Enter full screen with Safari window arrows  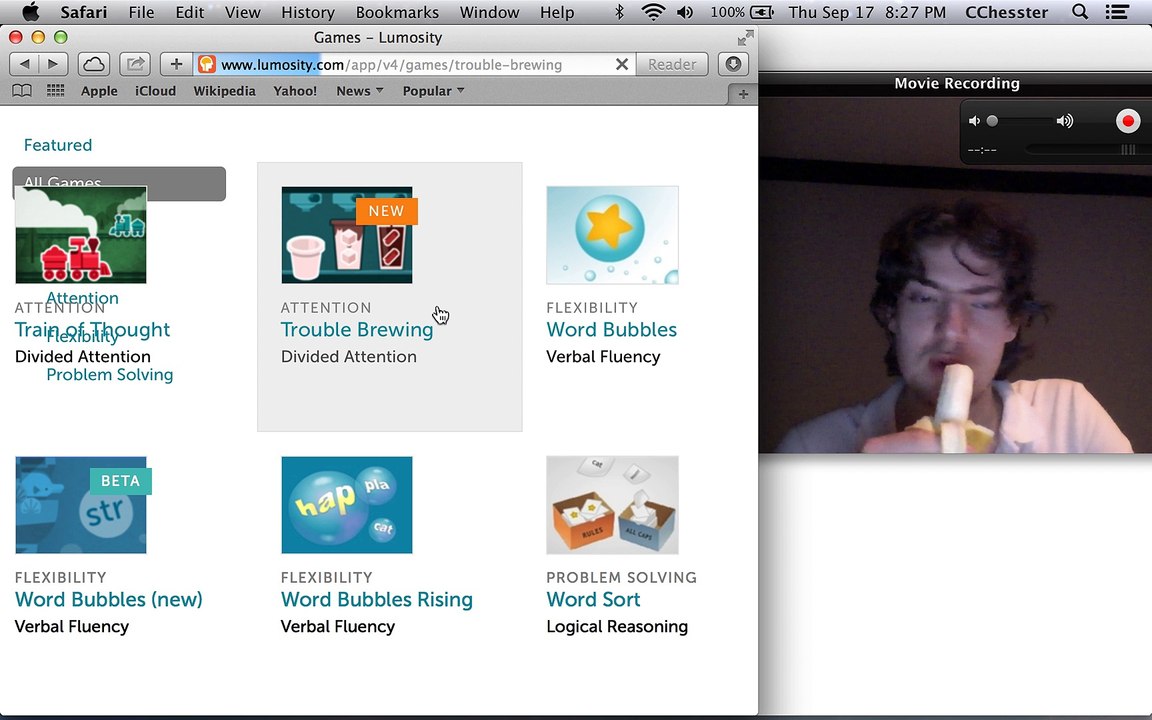coord(745,37)
